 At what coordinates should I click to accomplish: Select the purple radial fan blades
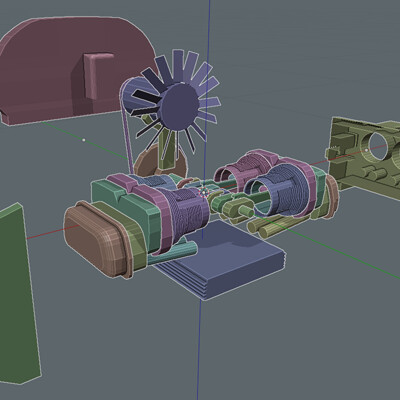point(175,103)
